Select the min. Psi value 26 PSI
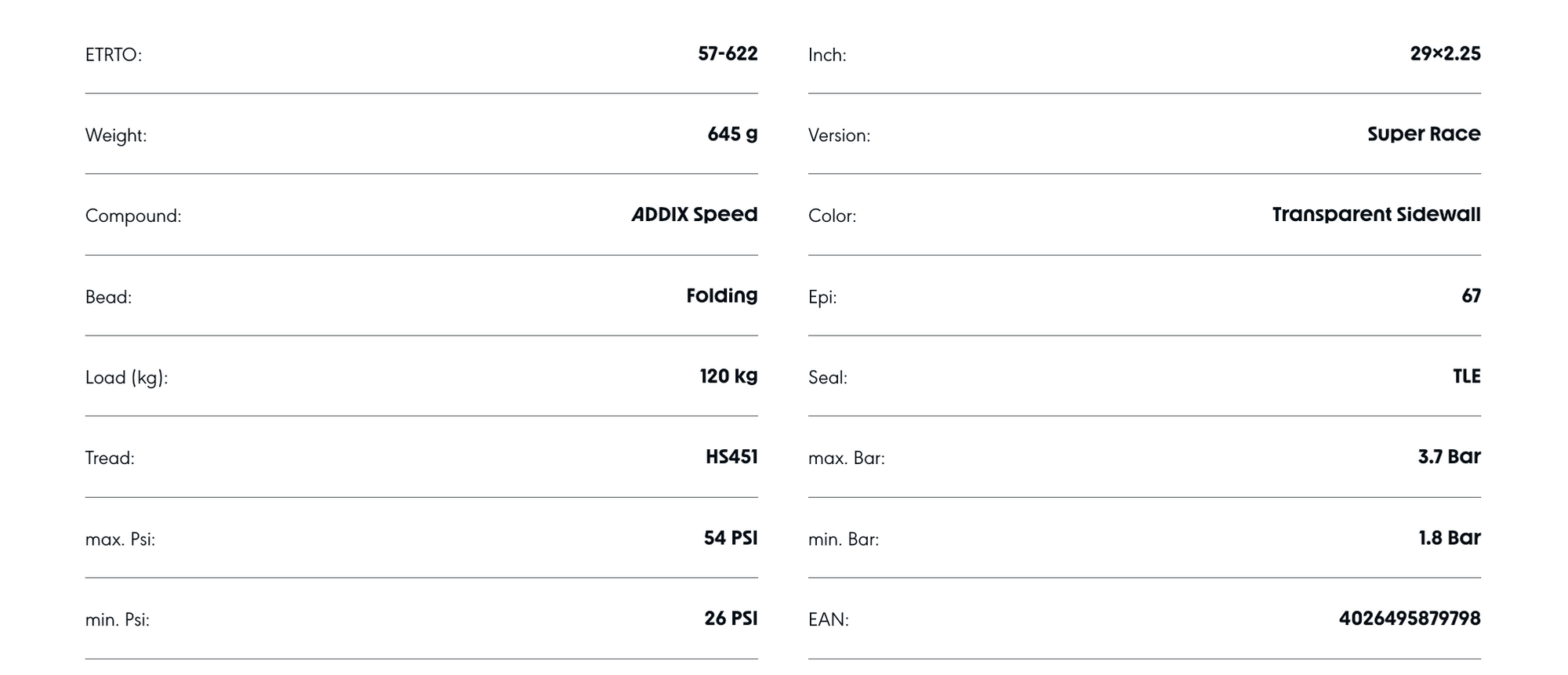The width and height of the screenshot is (1568, 675). tap(731, 619)
